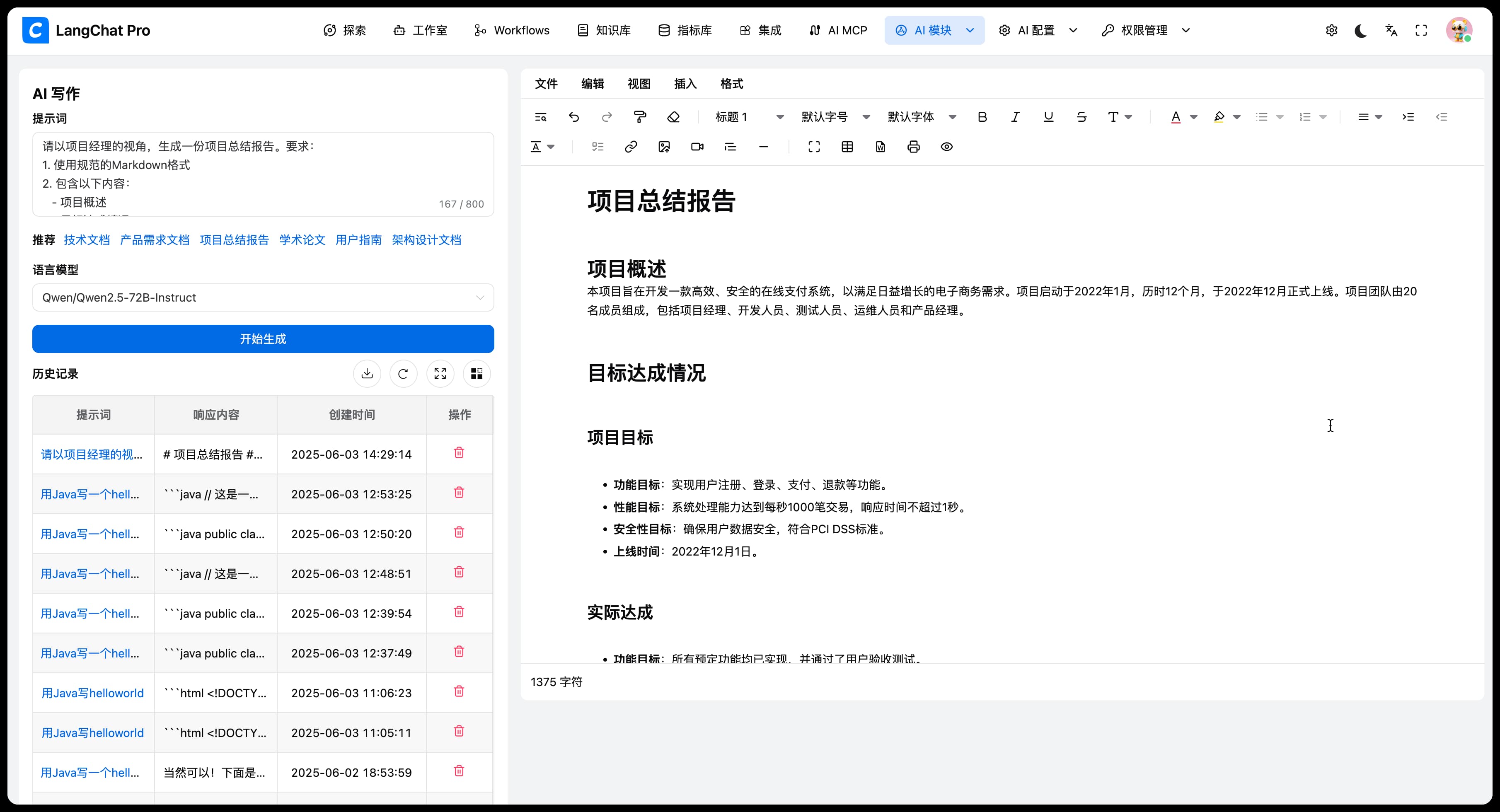Select the format painter tool
This screenshot has width=1500, height=812.
(640, 117)
